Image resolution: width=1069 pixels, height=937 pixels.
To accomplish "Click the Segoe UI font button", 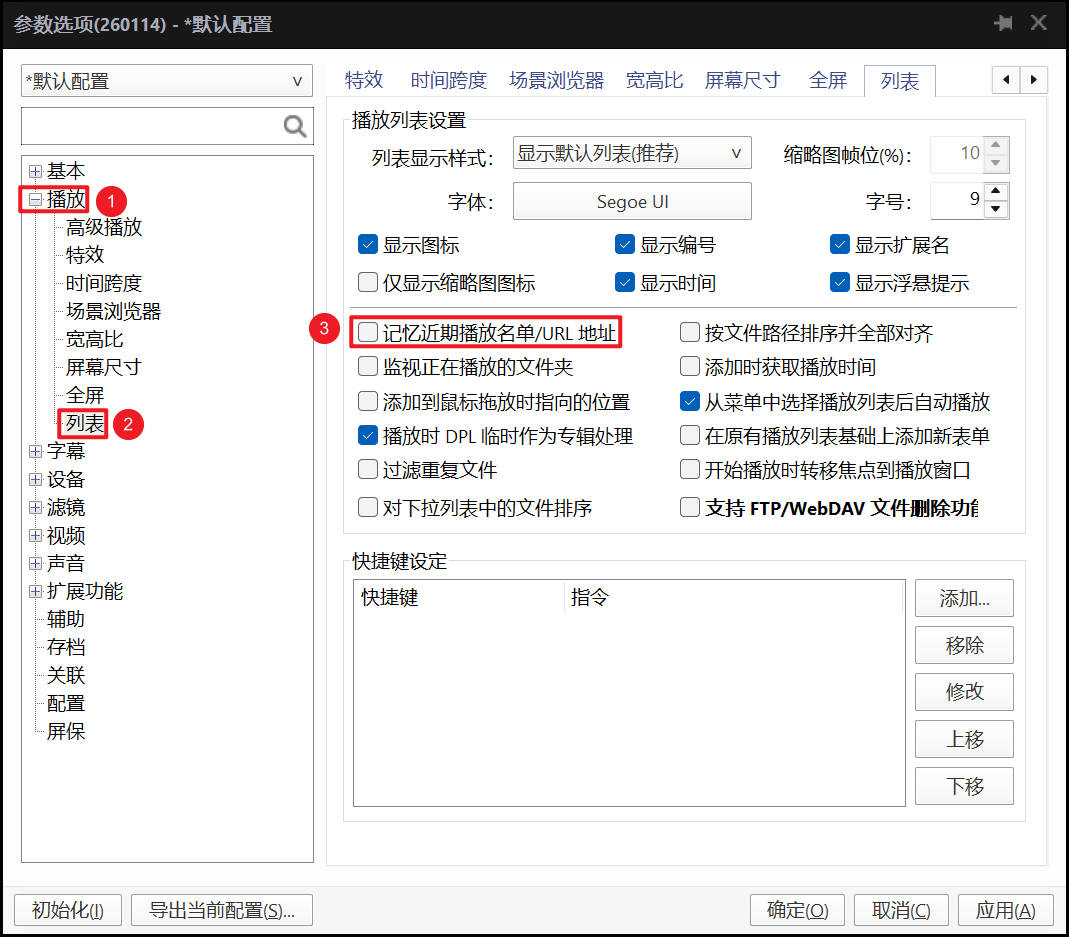I will click(x=632, y=201).
